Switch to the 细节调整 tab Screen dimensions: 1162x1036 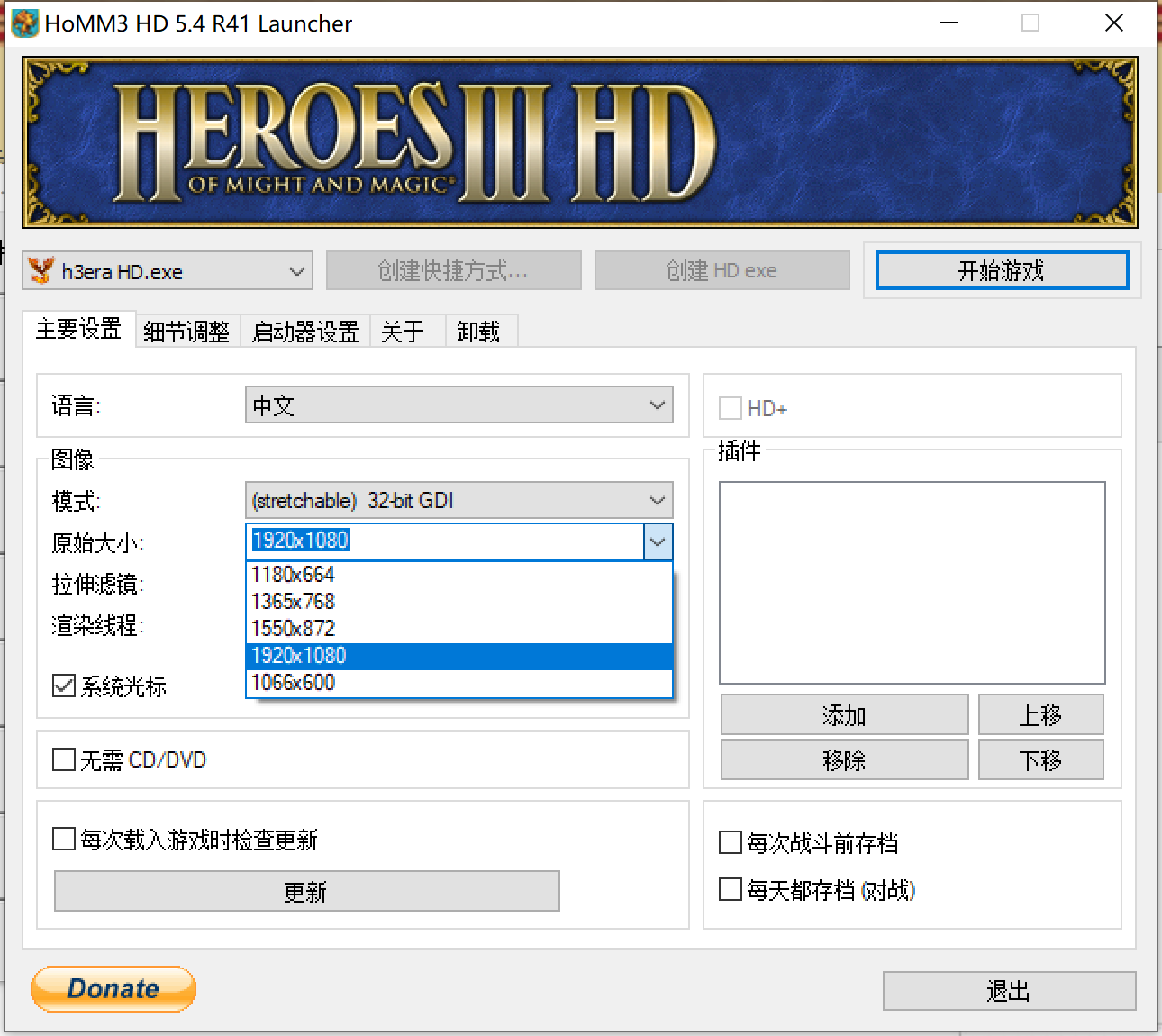pos(187,332)
